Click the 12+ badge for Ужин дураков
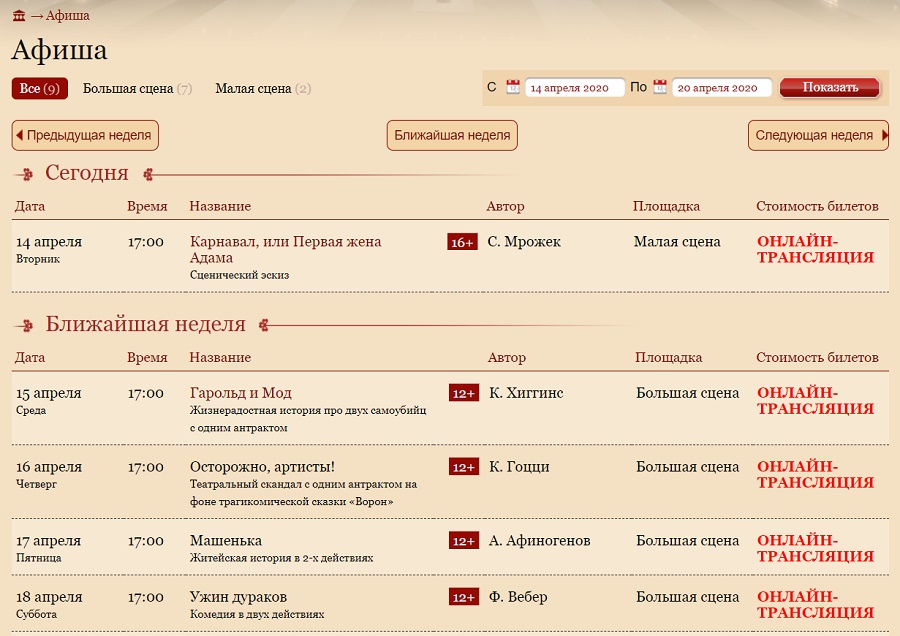The width and height of the screenshot is (900, 636). [x=464, y=597]
